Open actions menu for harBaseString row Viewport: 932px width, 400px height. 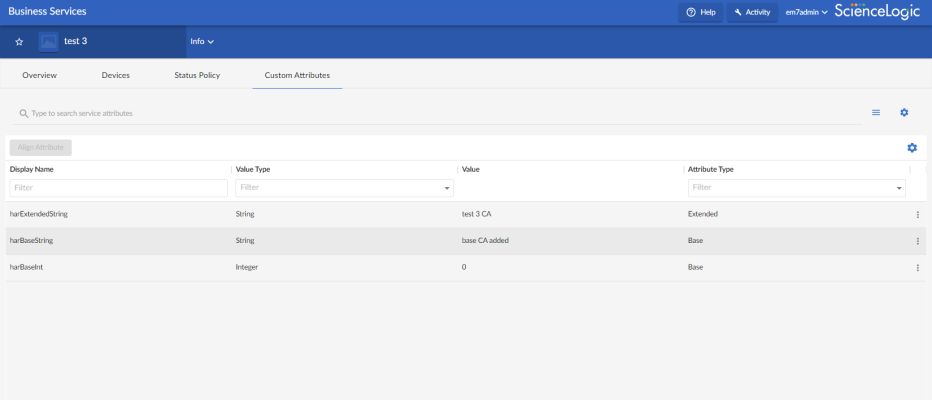coord(917,241)
